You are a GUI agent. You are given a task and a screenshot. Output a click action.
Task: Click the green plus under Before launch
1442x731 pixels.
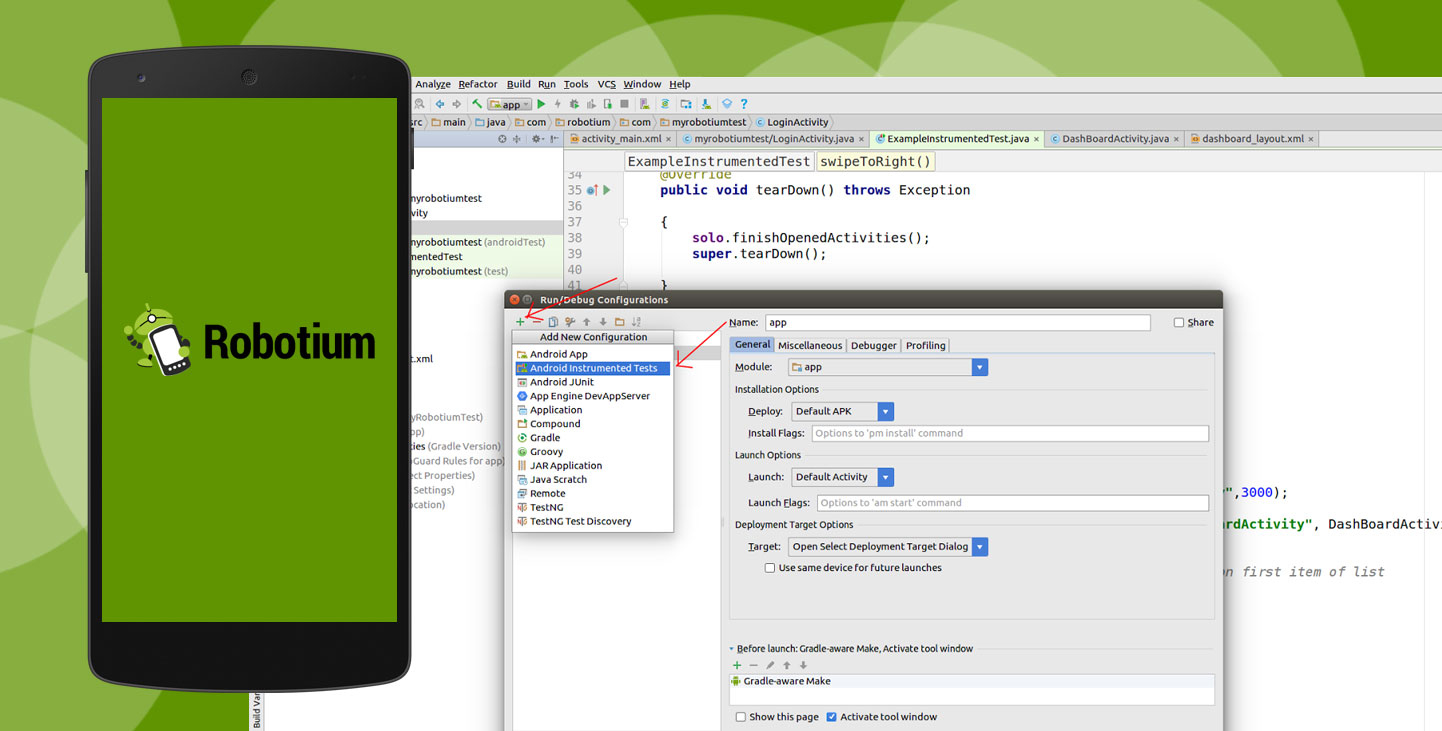[x=737, y=665]
